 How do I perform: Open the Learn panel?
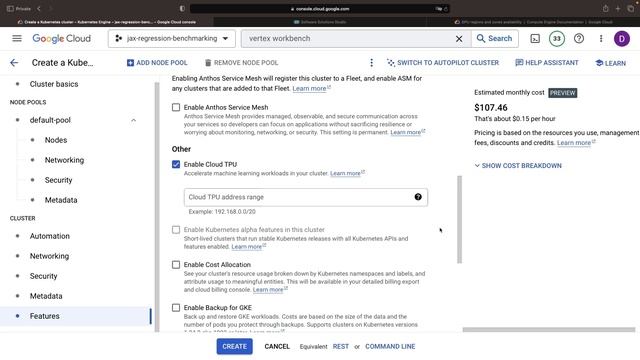611,63
